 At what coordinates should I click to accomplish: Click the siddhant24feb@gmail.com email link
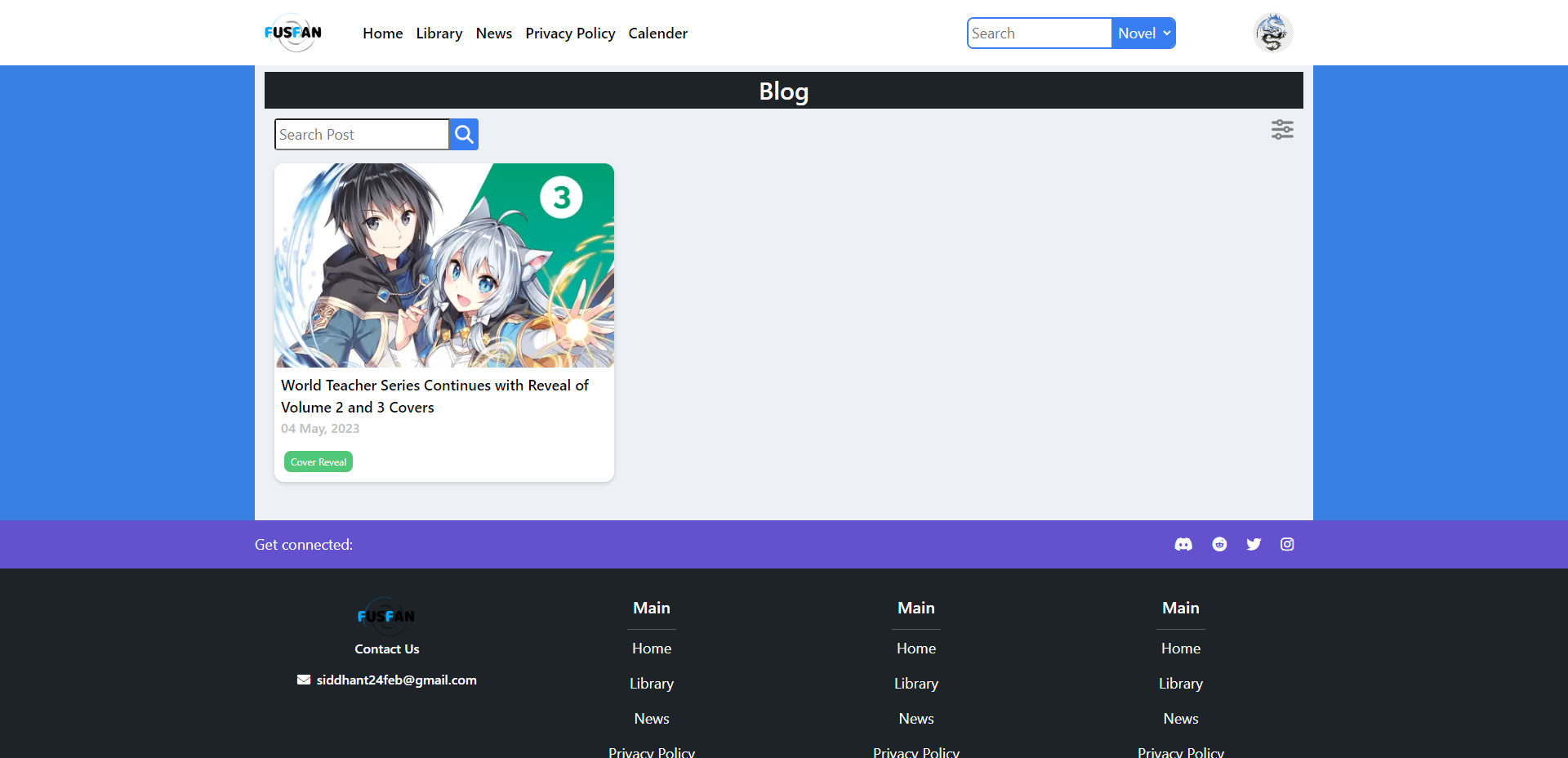click(397, 680)
